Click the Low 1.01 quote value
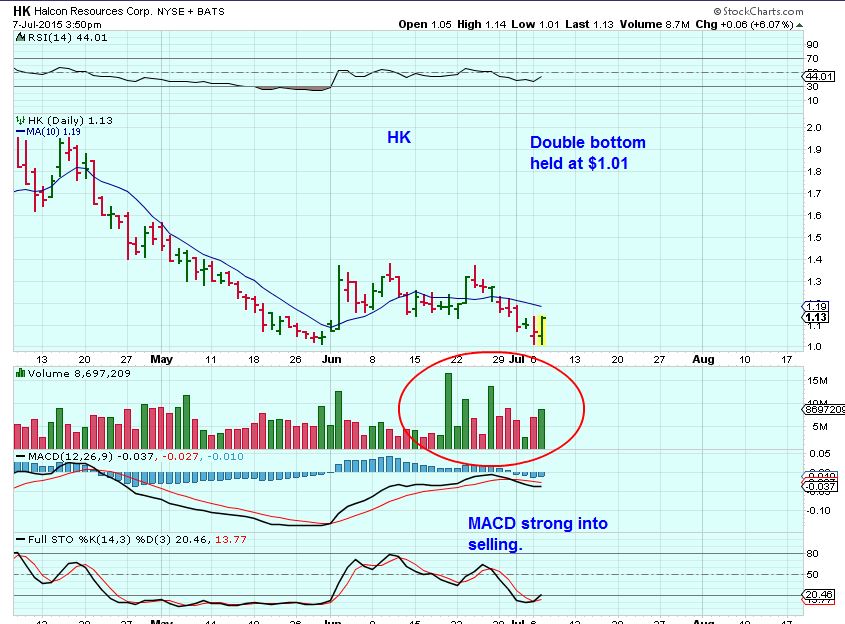Screen dimensions: 845x624 point(535,24)
